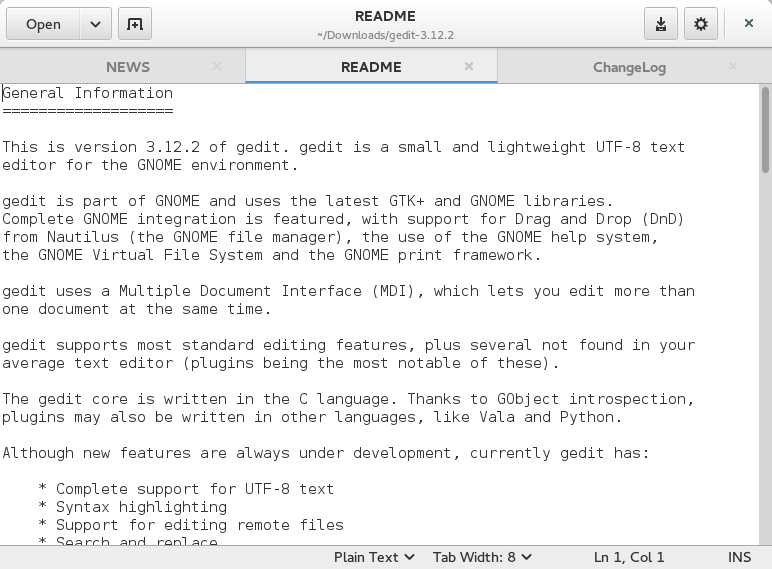Screen dimensions: 772x569
Task: Open the Plain Text language dropdown
Action: click(x=374, y=557)
